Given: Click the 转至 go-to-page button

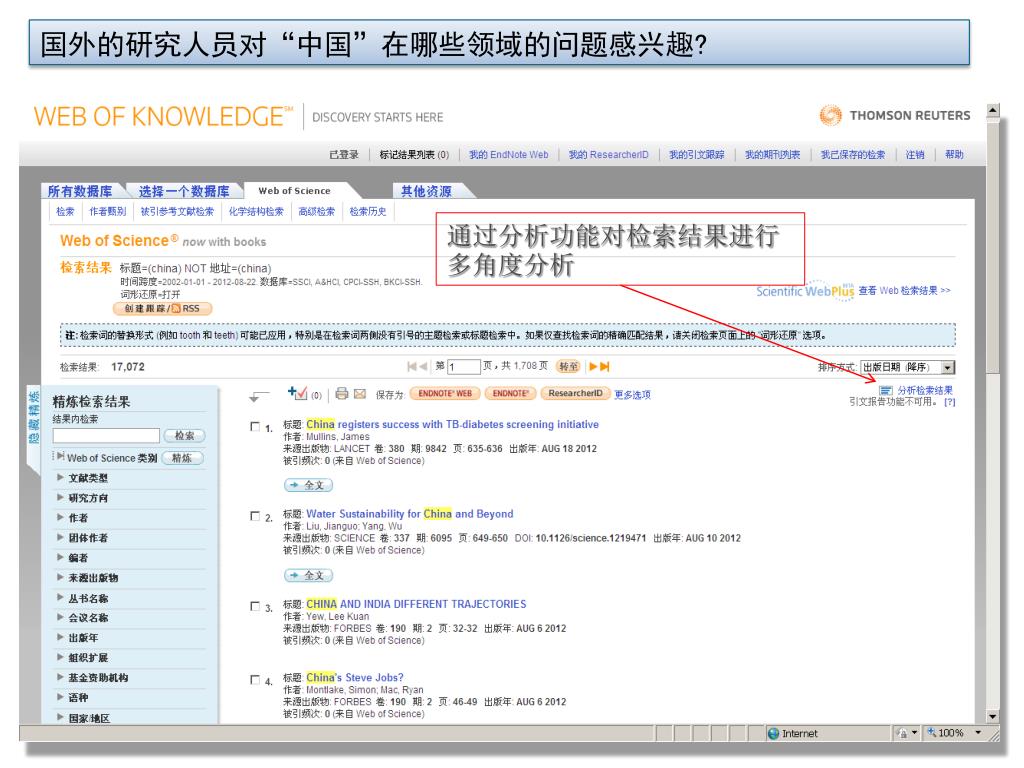Looking at the screenshot, I should (568, 366).
